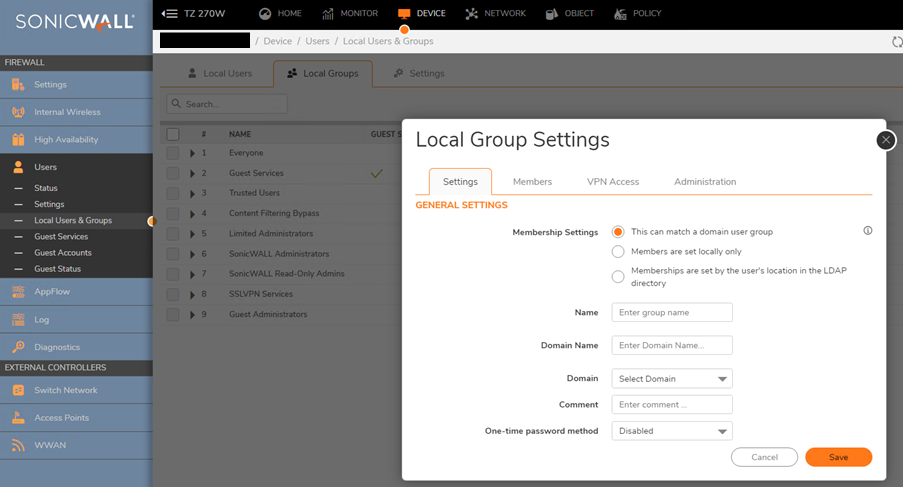Collapse sidebar using the back arrow icon
The height and width of the screenshot is (487, 903).
click(x=170, y=13)
